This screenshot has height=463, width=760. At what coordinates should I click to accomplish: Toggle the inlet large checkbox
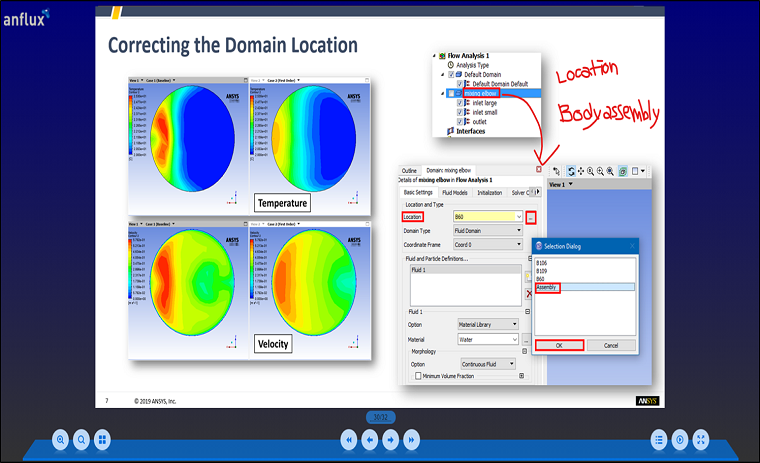(x=460, y=103)
